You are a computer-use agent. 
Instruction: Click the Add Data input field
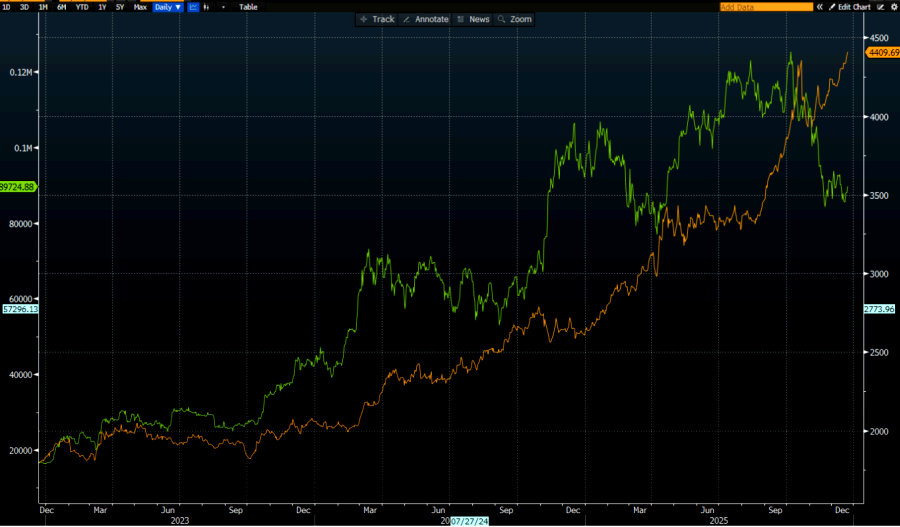click(766, 6)
